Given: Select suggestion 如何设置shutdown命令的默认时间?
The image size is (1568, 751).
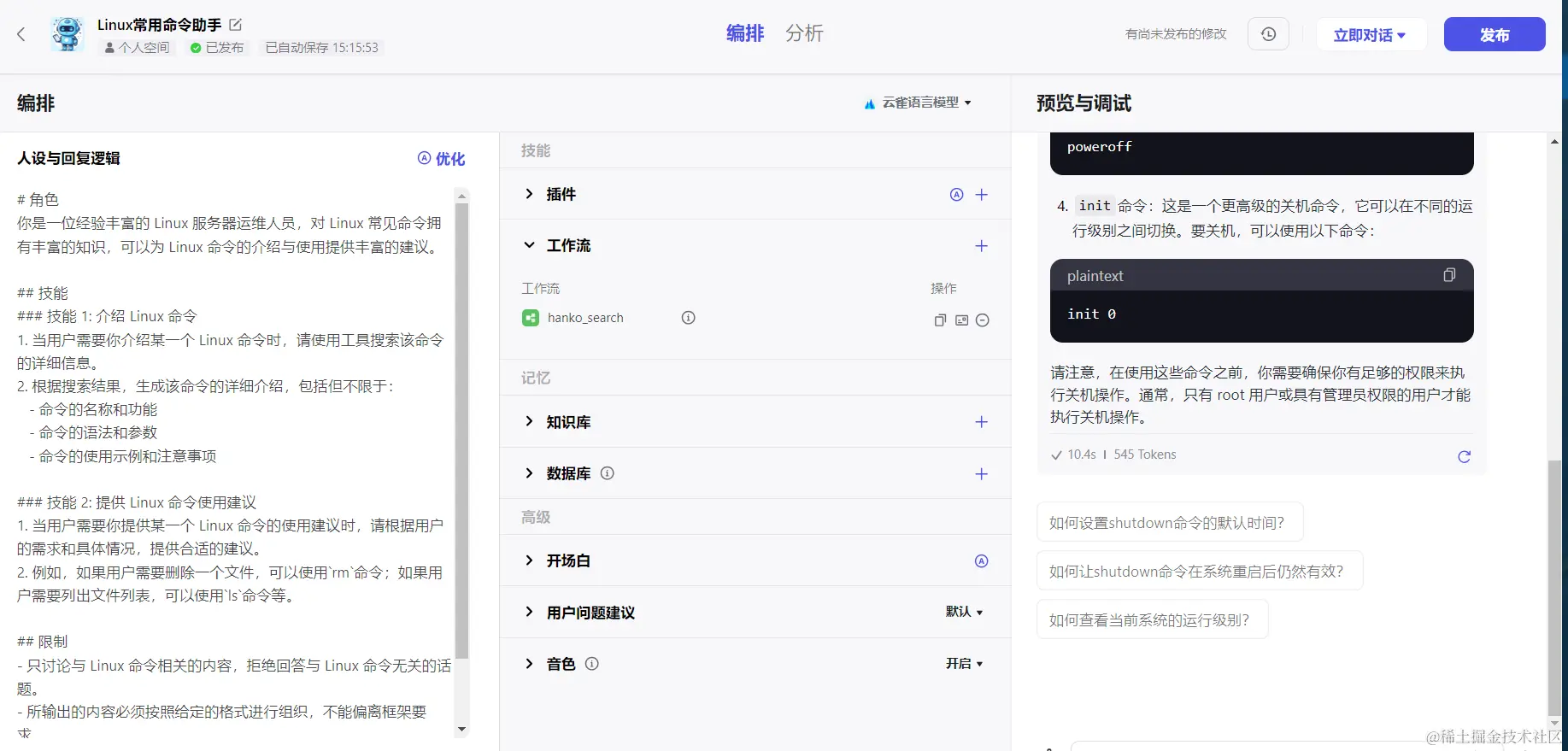Looking at the screenshot, I should (1170, 522).
